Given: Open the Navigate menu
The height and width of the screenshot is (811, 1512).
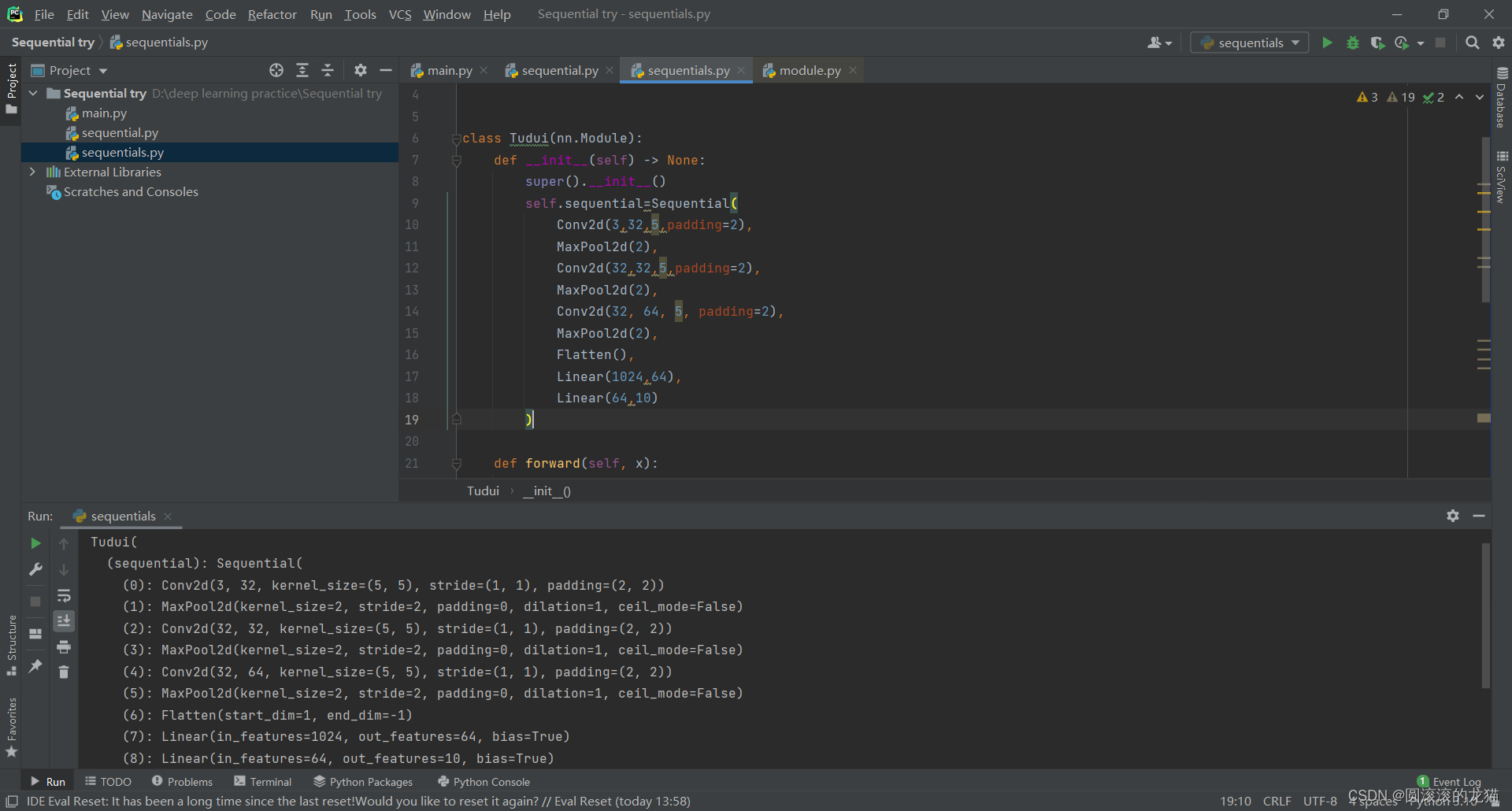Looking at the screenshot, I should click(x=167, y=14).
